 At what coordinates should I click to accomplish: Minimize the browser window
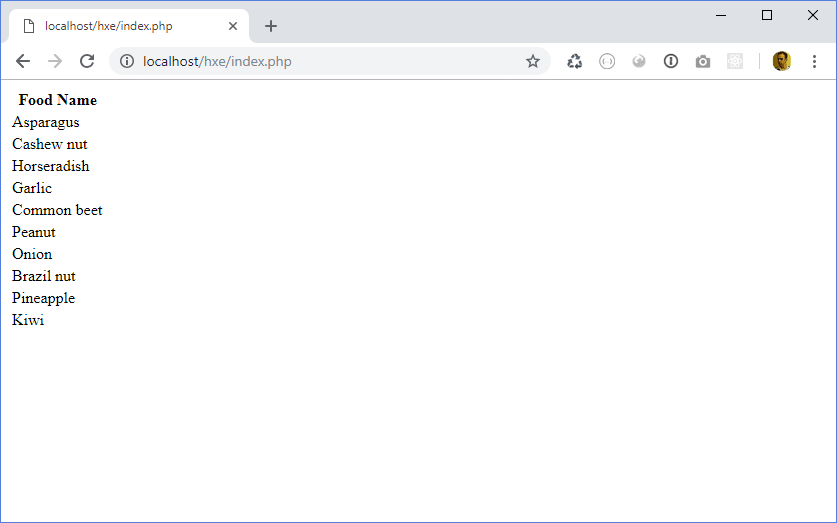coord(721,15)
